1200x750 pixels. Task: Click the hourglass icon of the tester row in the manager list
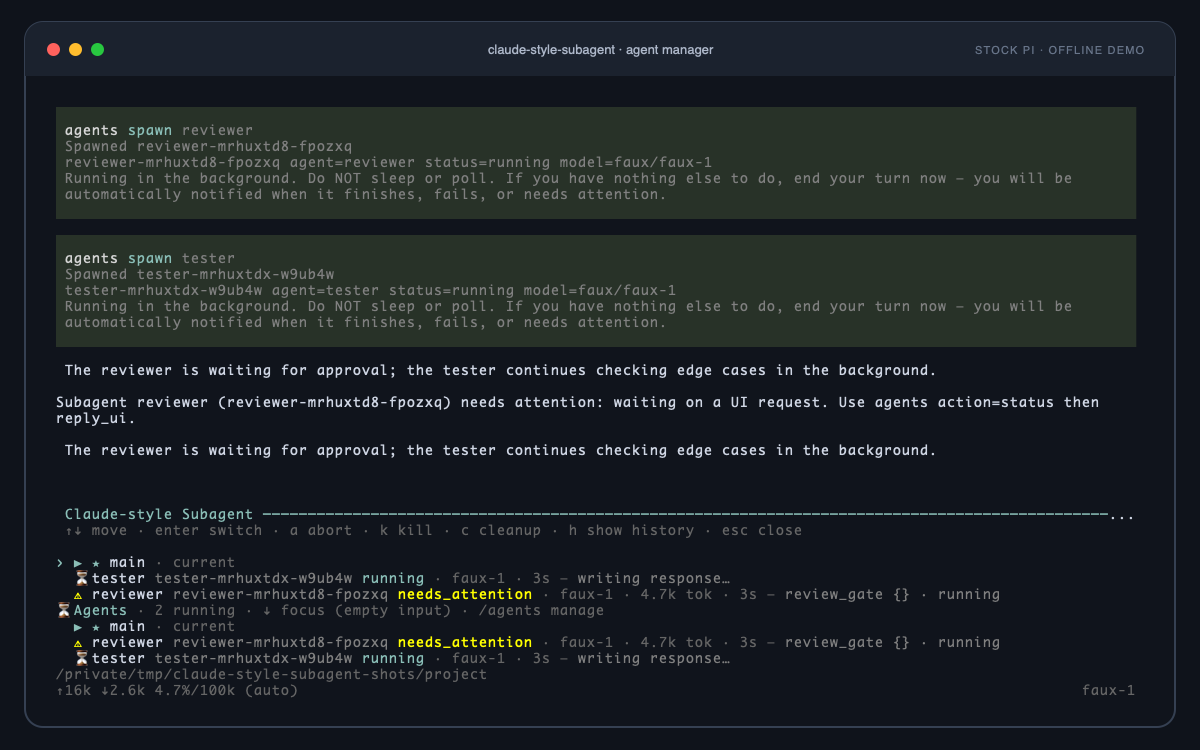click(x=82, y=579)
